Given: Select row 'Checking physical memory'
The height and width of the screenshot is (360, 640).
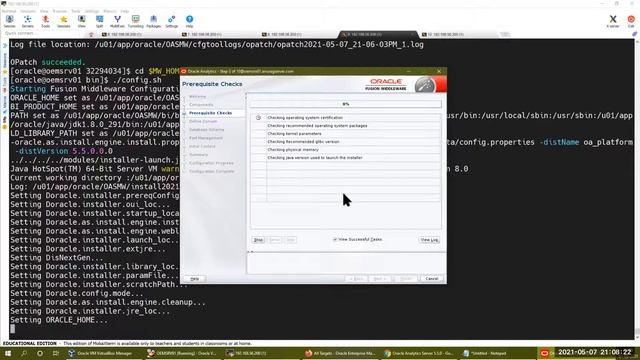Looking at the screenshot, I should click(x=346, y=149).
